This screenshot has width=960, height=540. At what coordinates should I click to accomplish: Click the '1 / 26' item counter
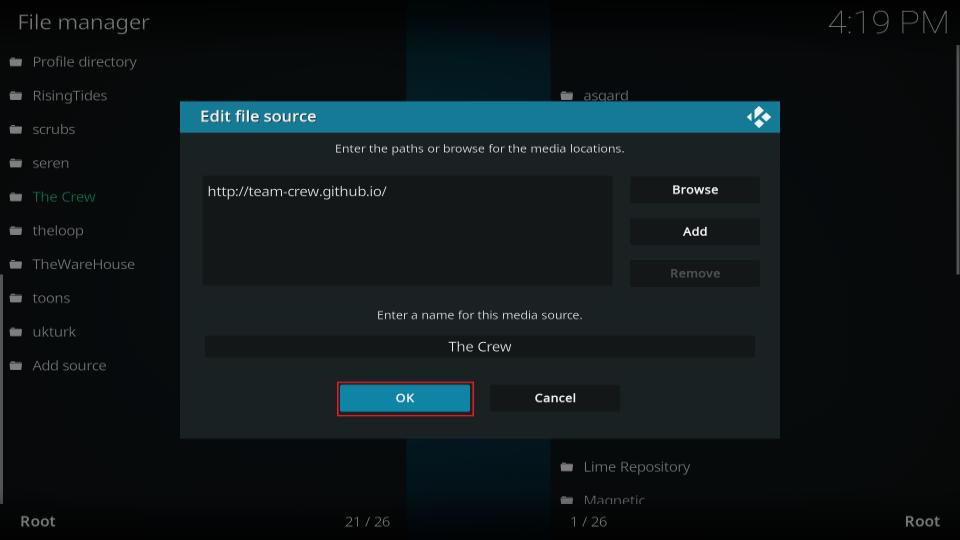(x=588, y=522)
